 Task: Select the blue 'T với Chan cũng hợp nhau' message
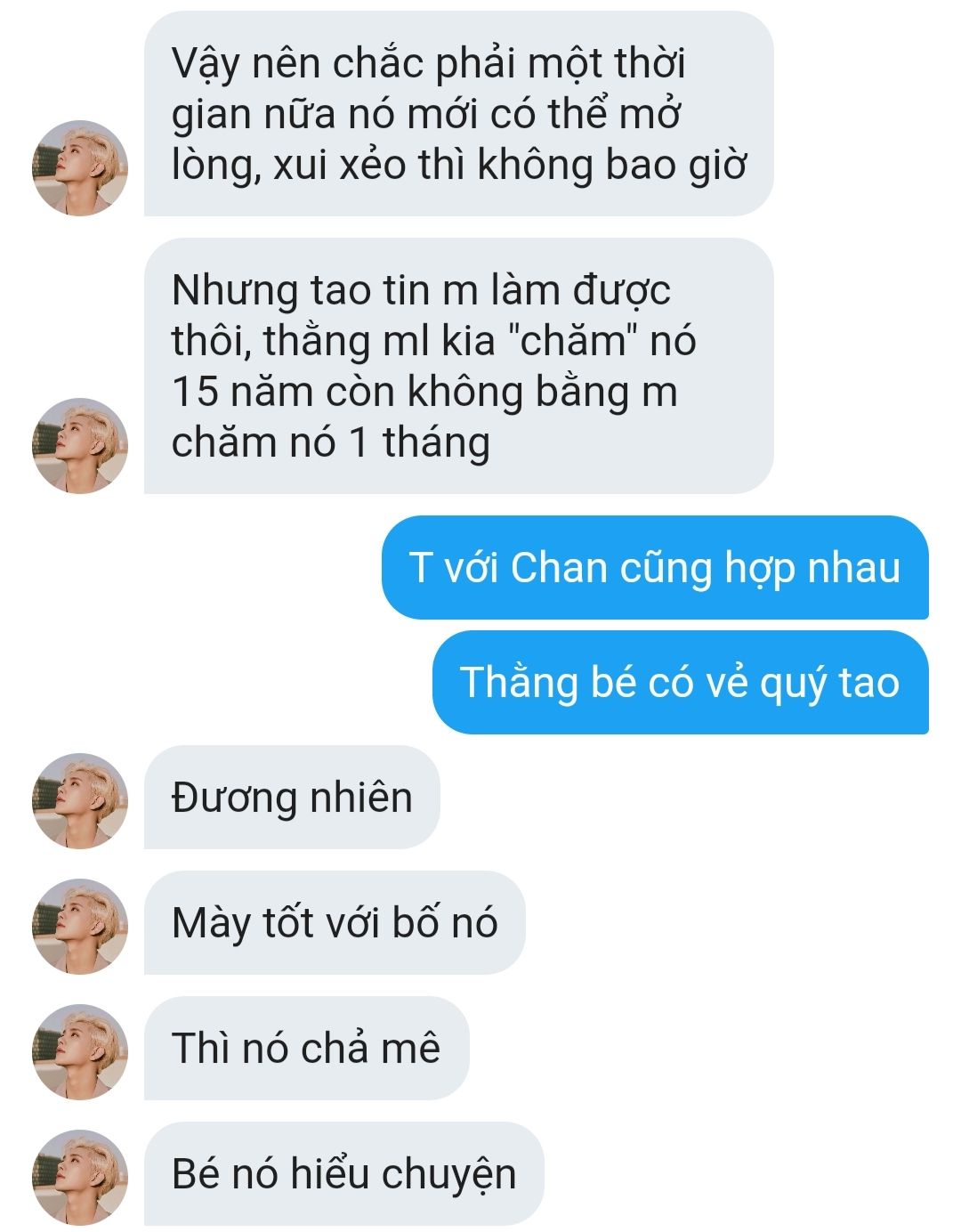[655, 568]
